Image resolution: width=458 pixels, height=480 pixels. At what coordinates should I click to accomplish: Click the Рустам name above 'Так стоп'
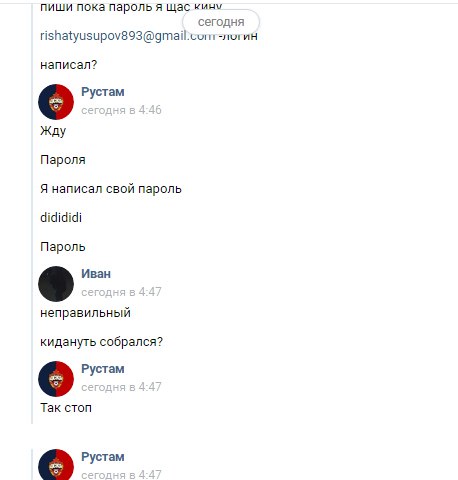(103, 369)
